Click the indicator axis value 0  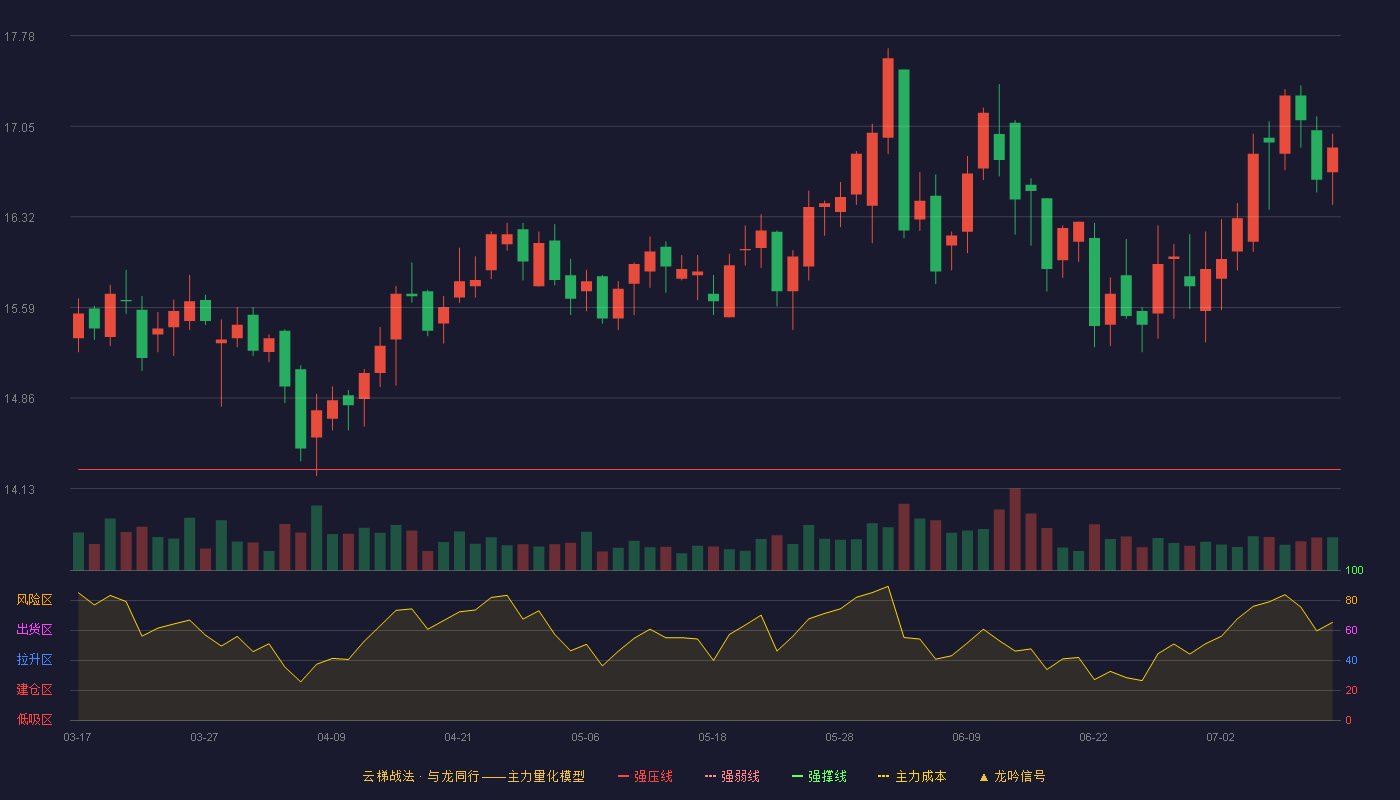point(1348,720)
